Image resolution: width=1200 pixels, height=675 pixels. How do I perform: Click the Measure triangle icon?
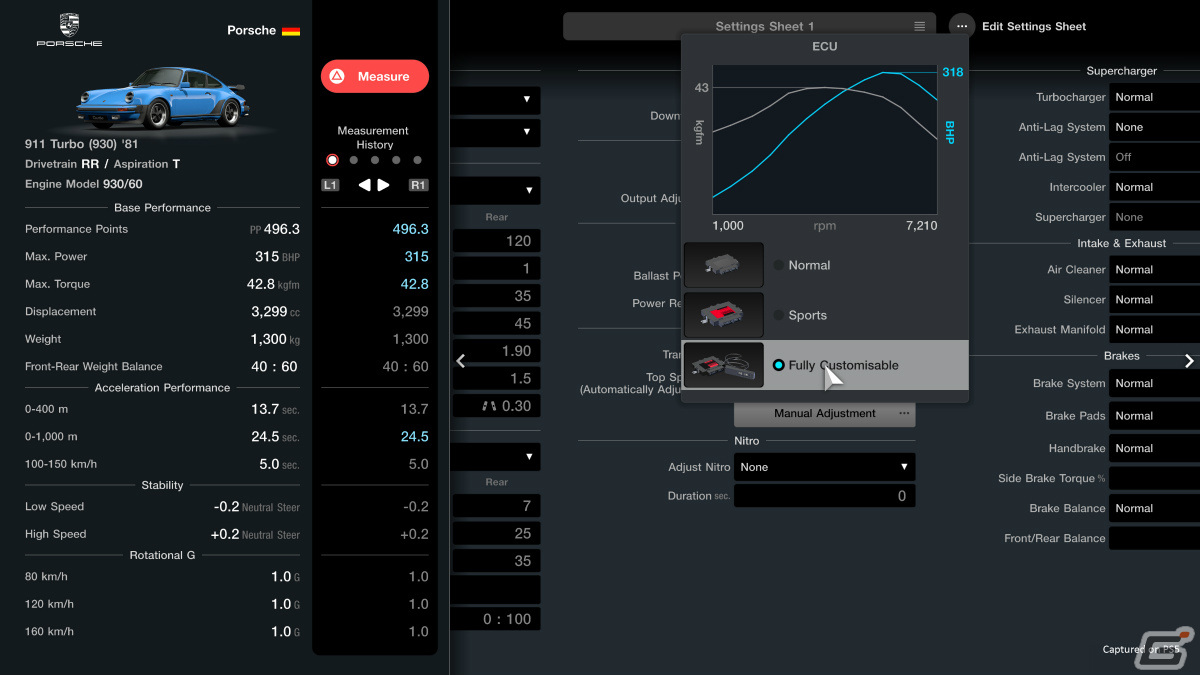[337, 76]
